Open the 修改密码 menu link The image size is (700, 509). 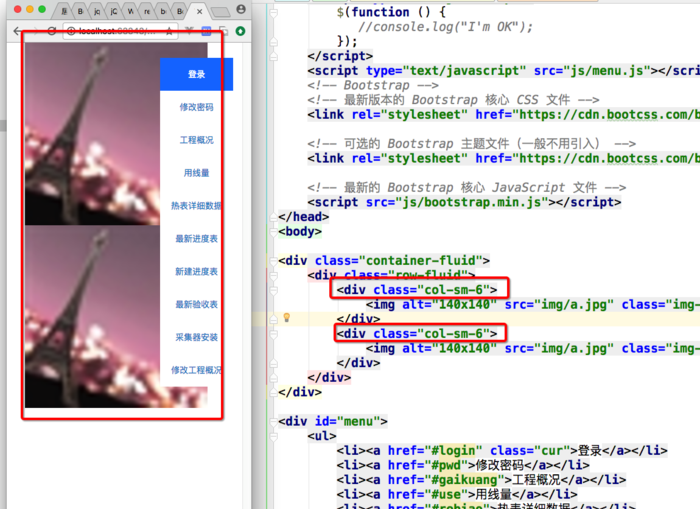point(196,107)
